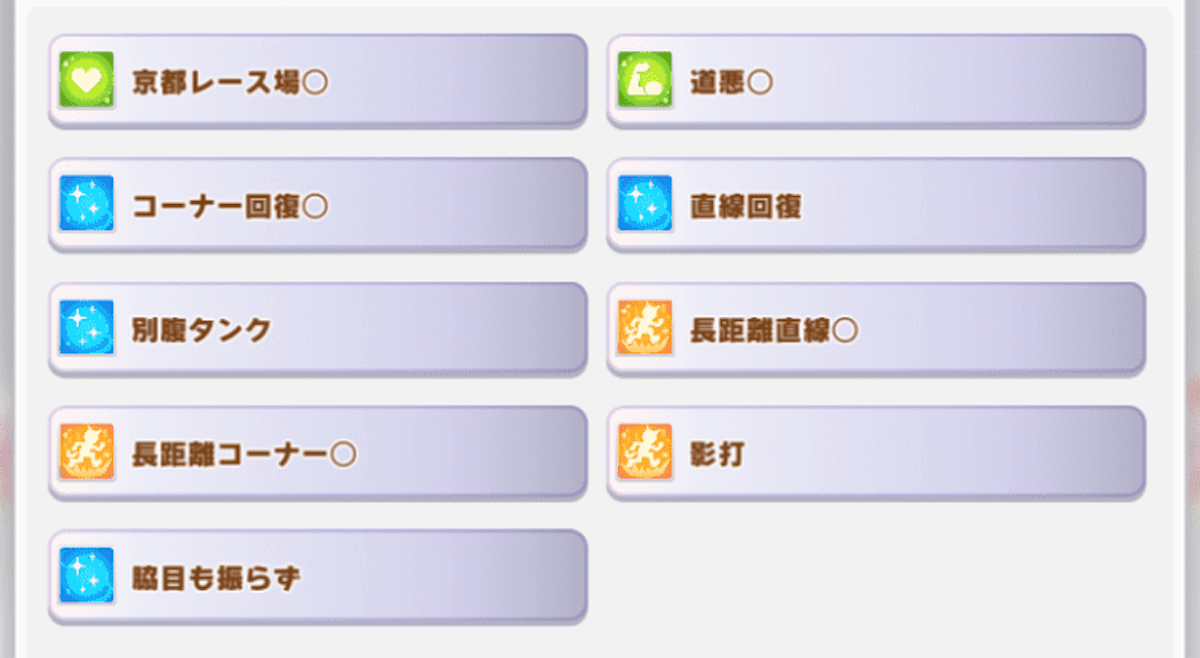This screenshot has width=1200, height=658.
Task: Open the コーナー回復○ skill details
Action: tap(318, 205)
